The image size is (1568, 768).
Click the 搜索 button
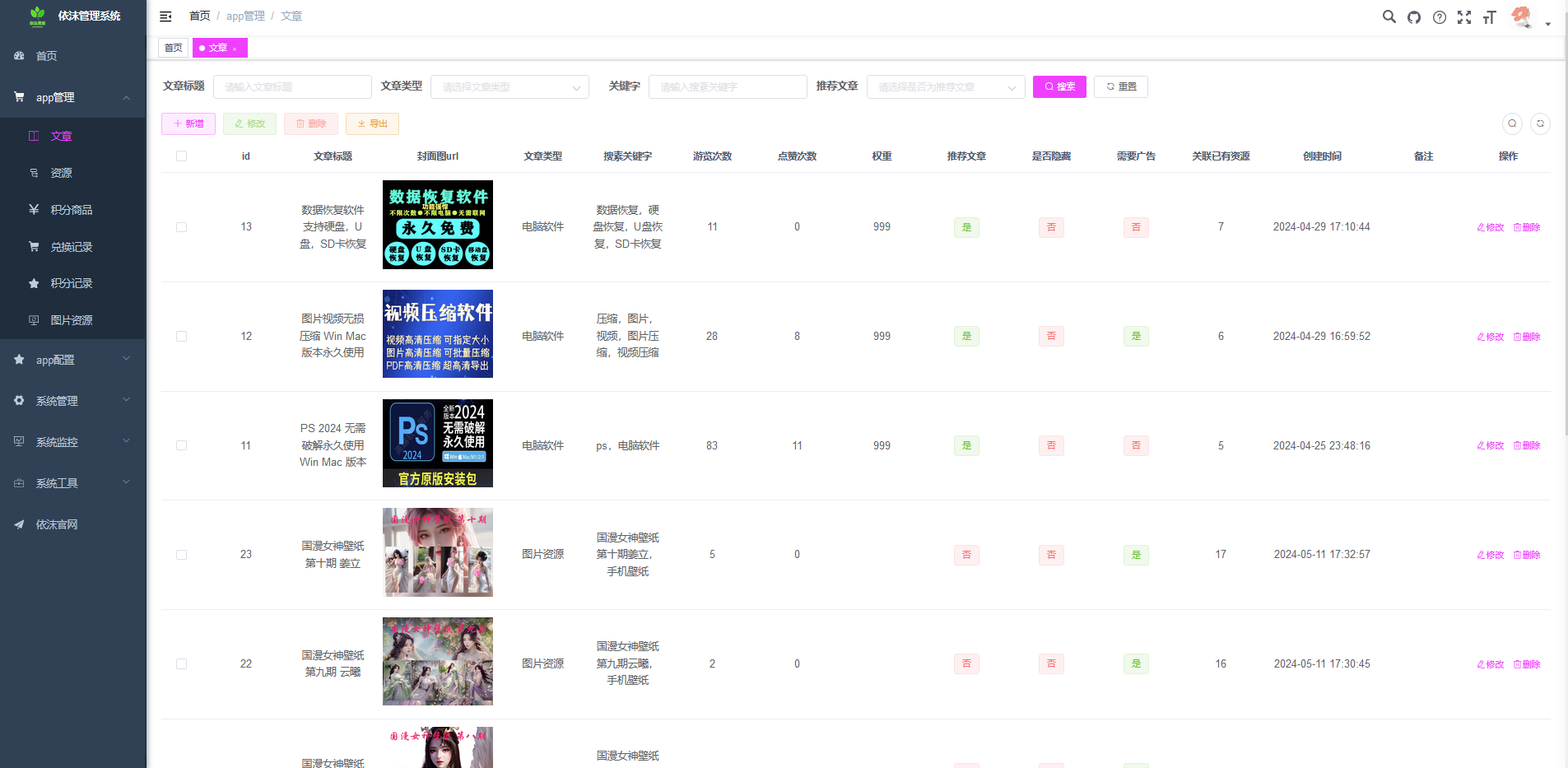1059,86
